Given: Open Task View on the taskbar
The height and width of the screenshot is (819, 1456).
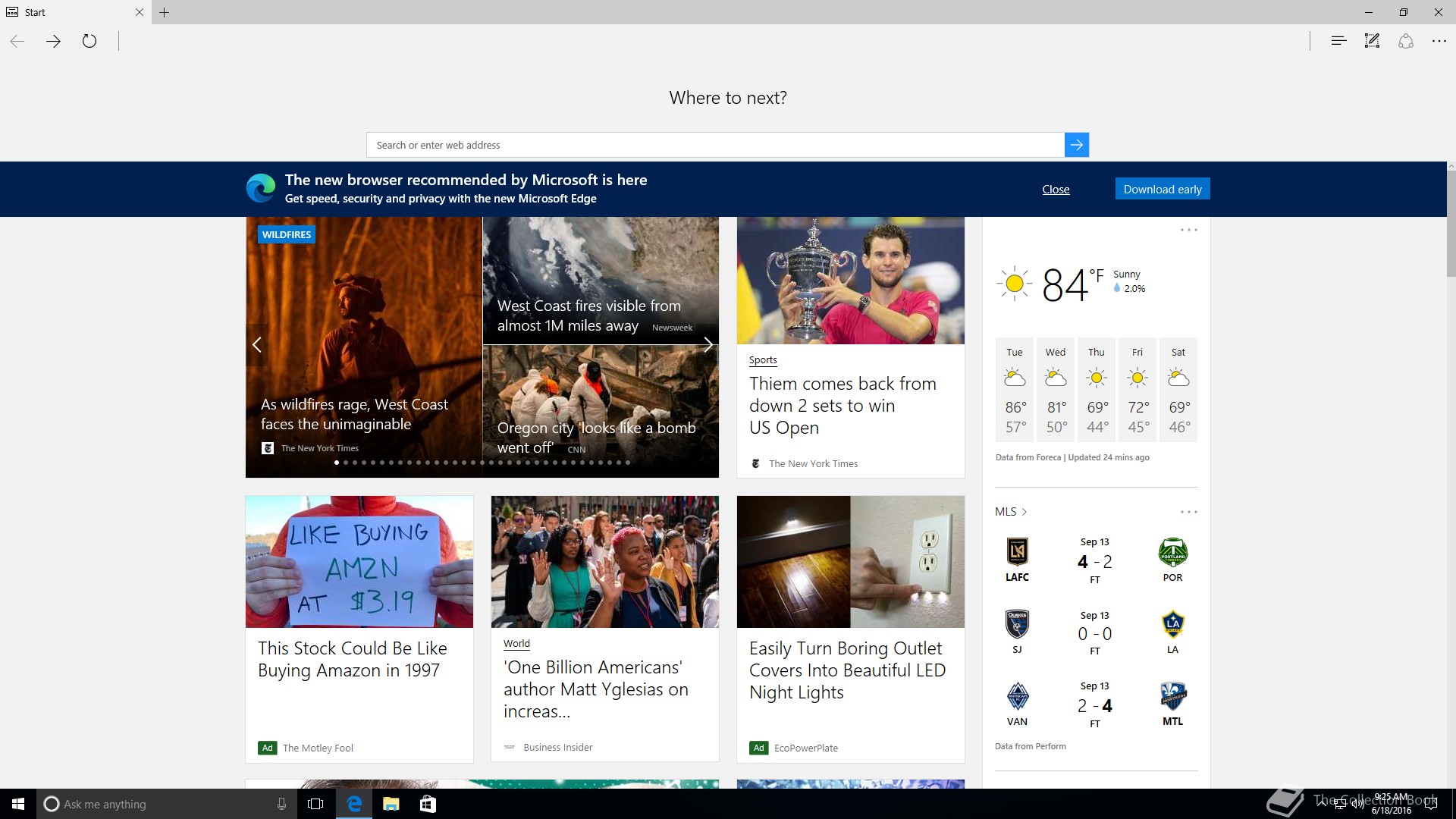Looking at the screenshot, I should (315, 804).
